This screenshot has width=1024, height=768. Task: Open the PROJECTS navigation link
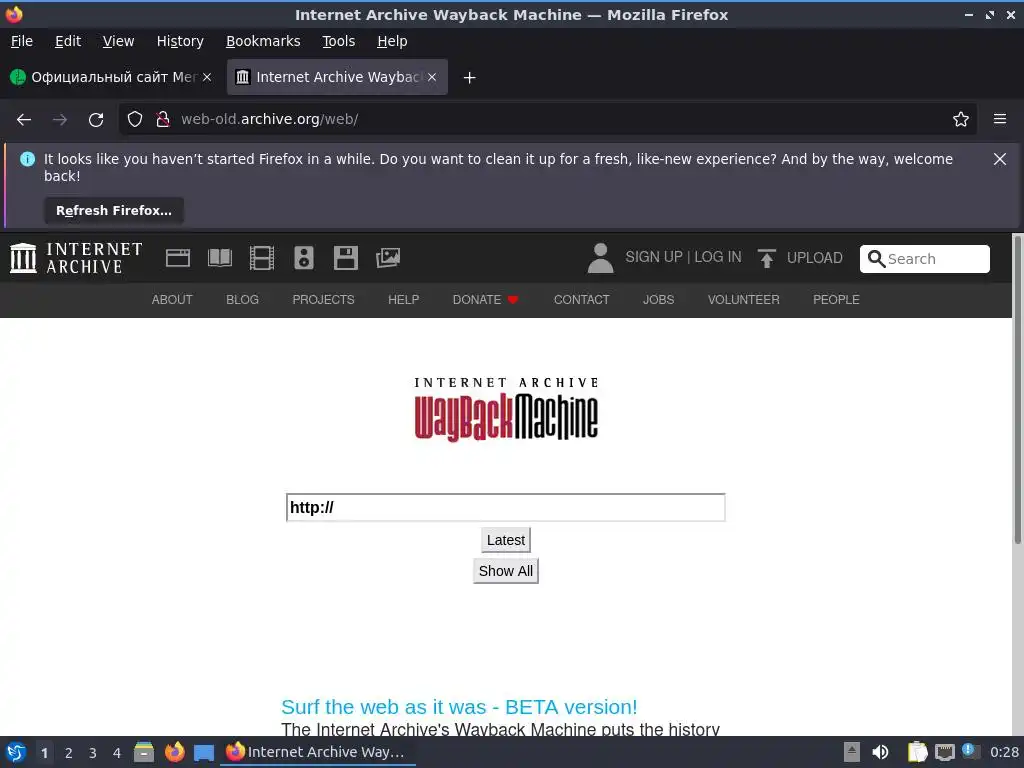323,300
